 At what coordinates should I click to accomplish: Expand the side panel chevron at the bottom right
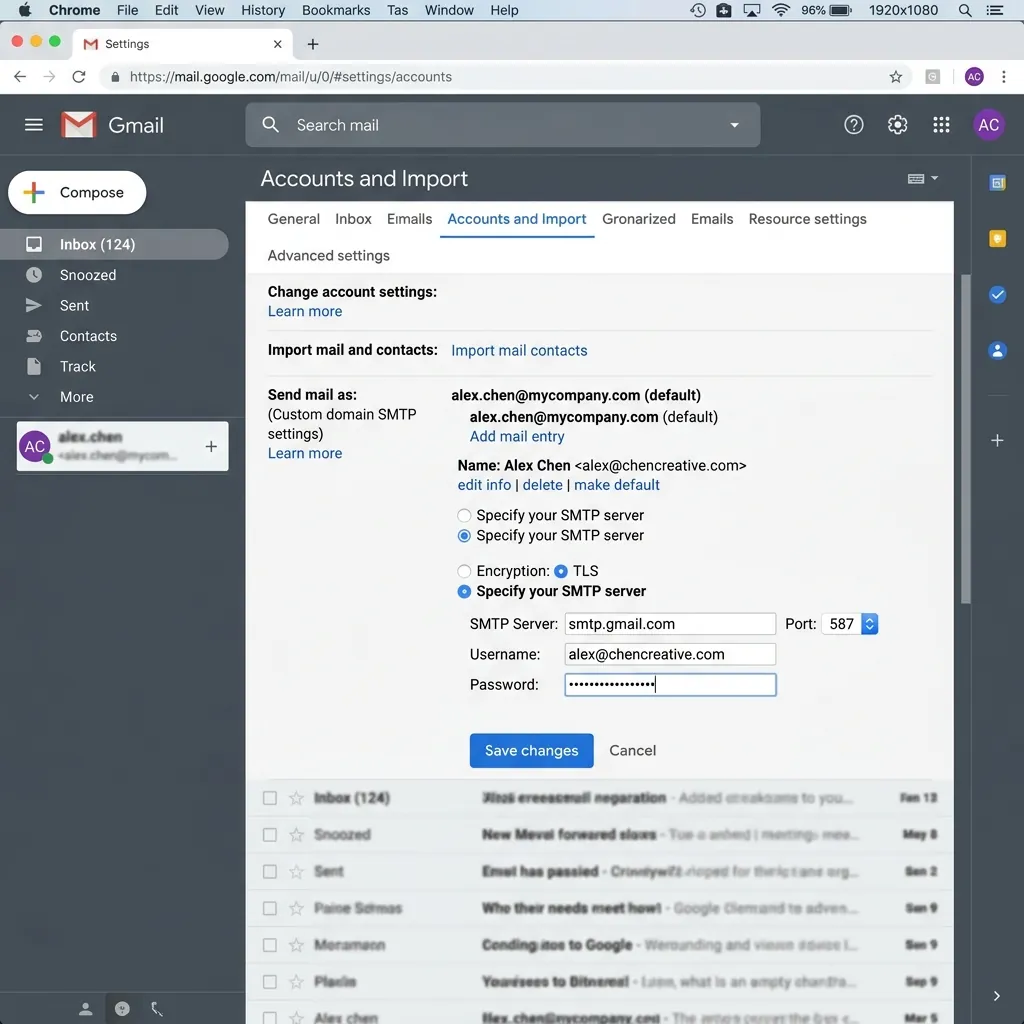pos(996,995)
